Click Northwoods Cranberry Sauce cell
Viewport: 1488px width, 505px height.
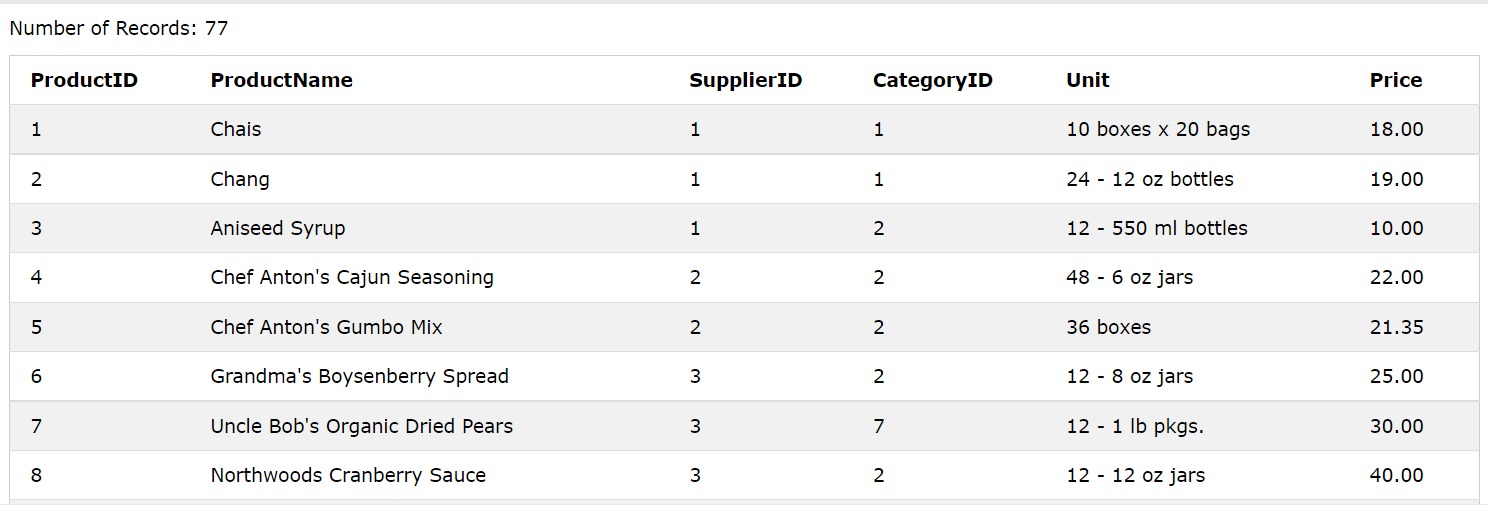[x=348, y=475]
